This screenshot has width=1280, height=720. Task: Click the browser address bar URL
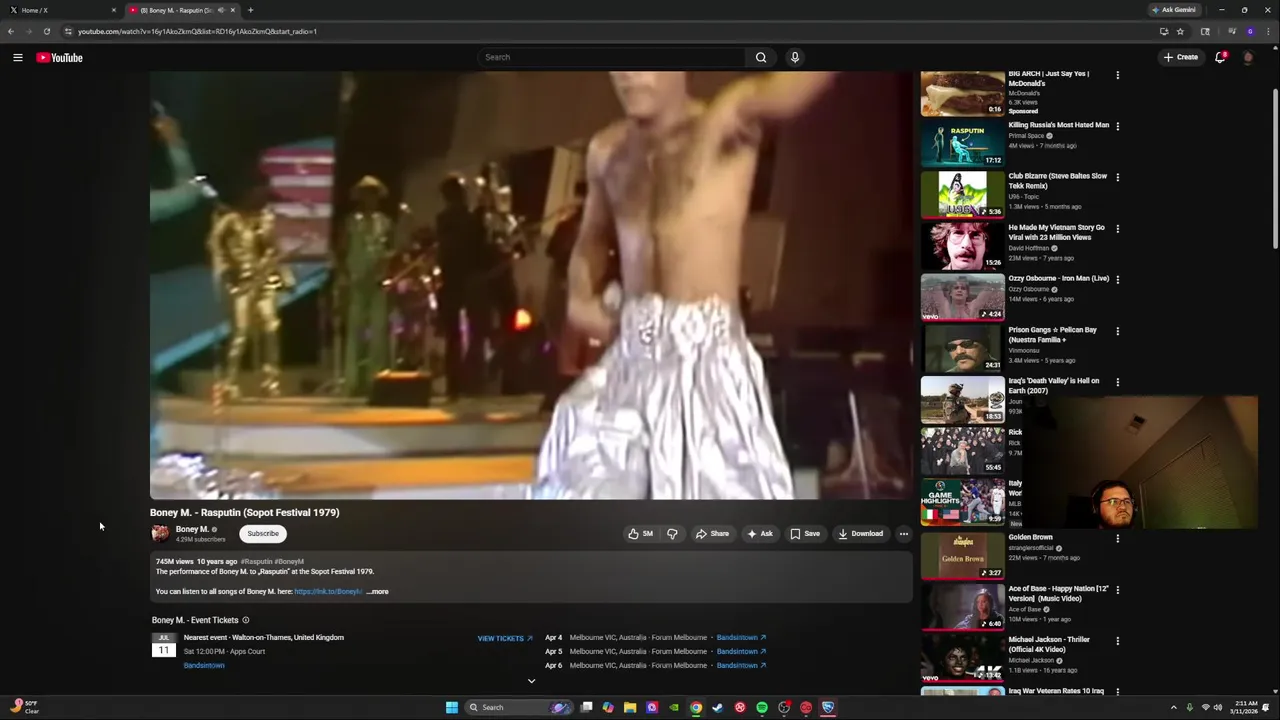pyautogui.click(x=197, y=31)
